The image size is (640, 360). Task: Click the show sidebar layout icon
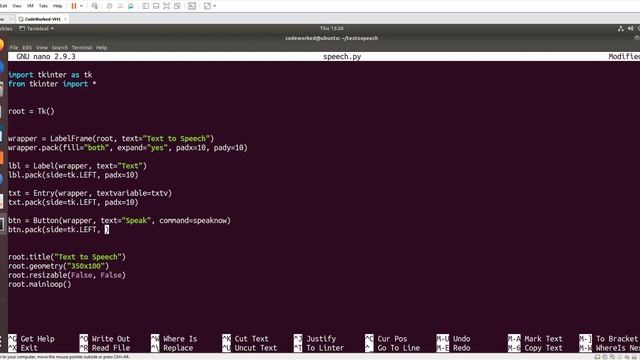pos(145,6)
